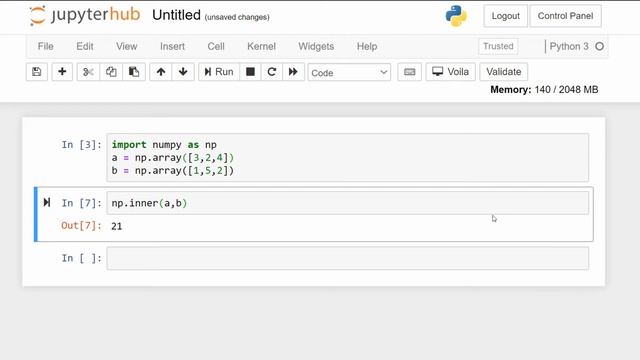This screenshot has width=640, height=360.
Task: Open the cell type Code dropdown
Action: (349, 73)
